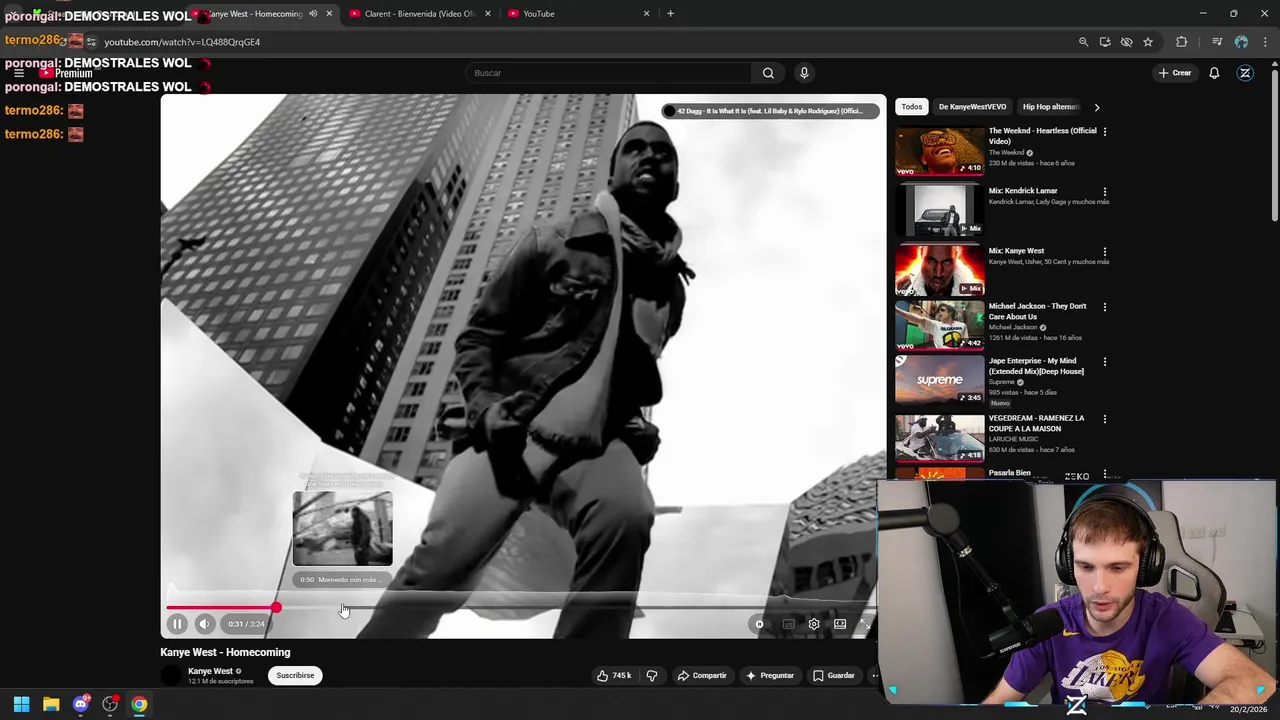This screenshot has width=1280, height=720.
Task: Open Discord from the taskbar
Action: point(81,705)
